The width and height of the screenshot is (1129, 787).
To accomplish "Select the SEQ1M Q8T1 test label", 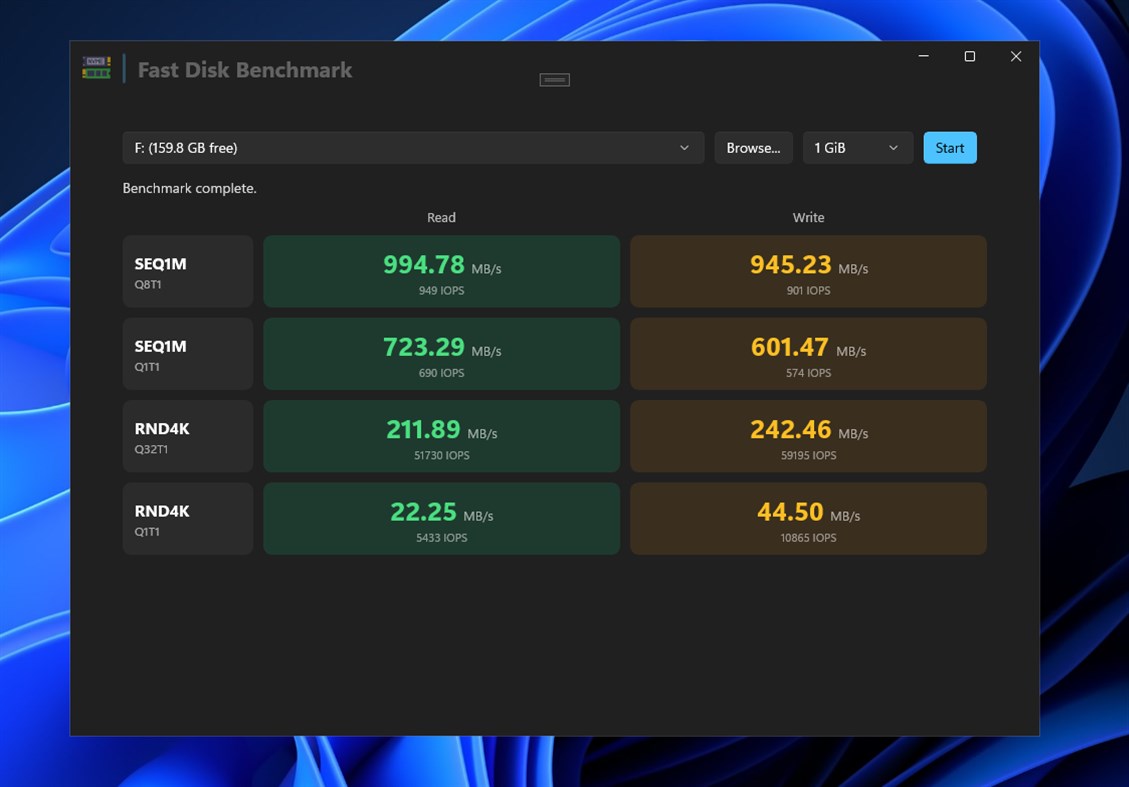I will click(x=188, y=271).
